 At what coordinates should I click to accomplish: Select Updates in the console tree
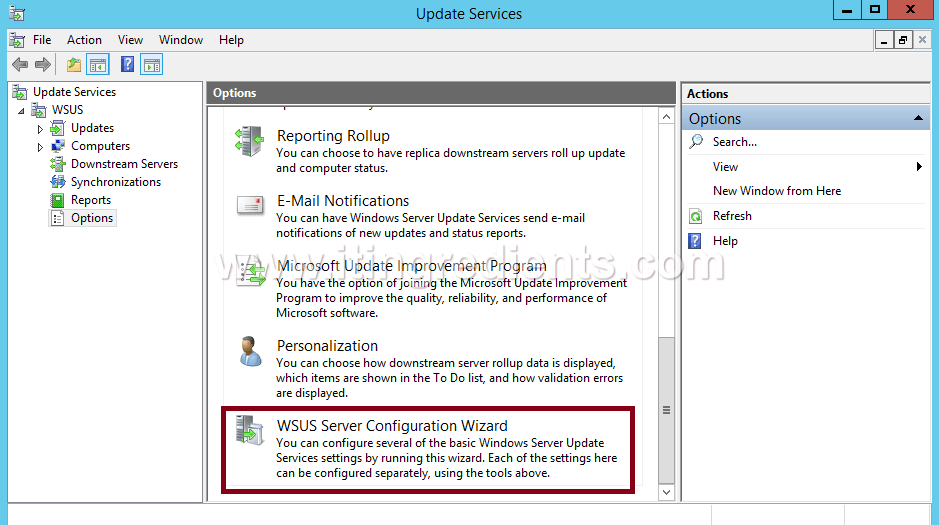(x=92, y=128)
